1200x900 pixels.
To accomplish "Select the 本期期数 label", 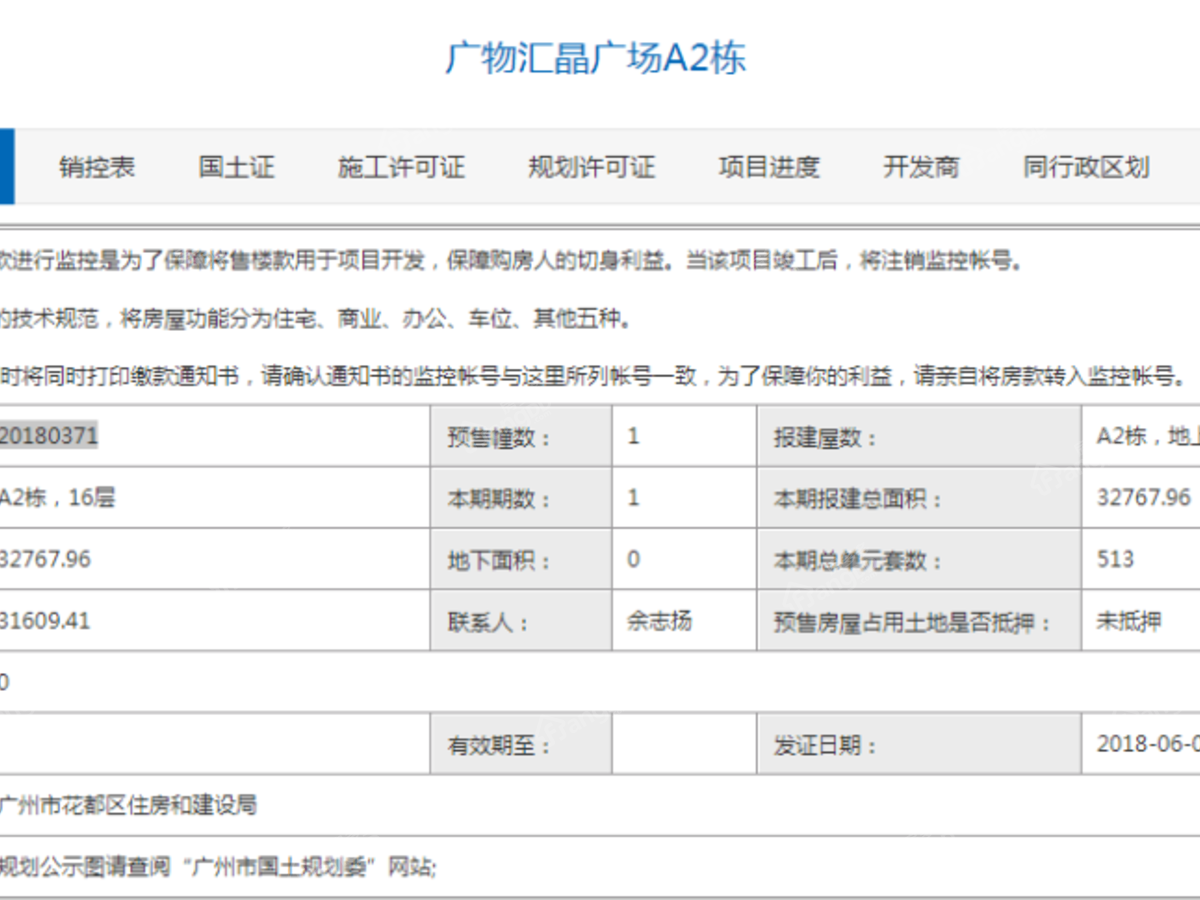I will click(499, 498).
